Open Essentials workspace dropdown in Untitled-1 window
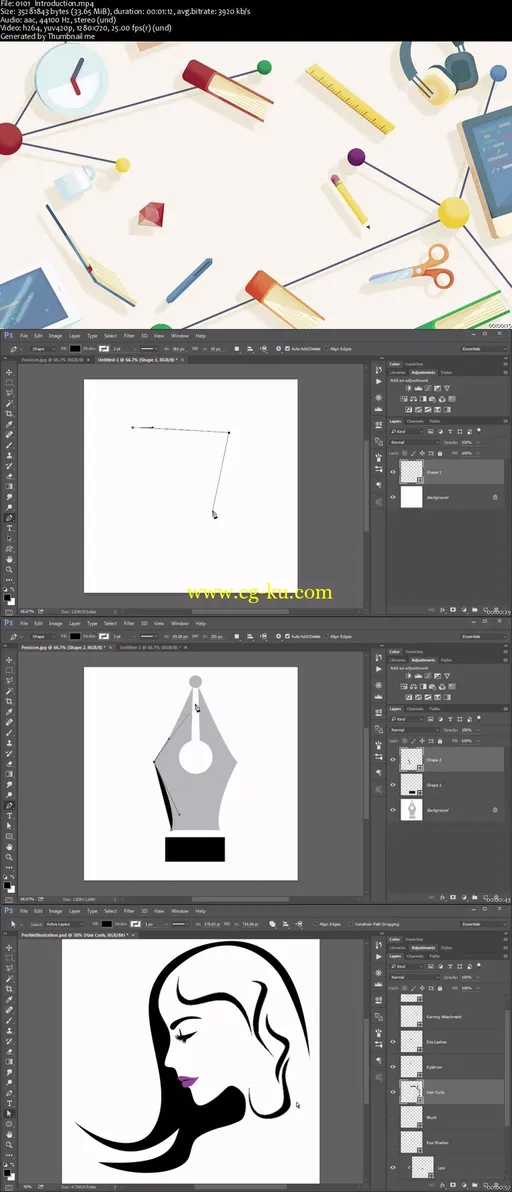Viewport: 512px width, 1192px height. (484, 349)
